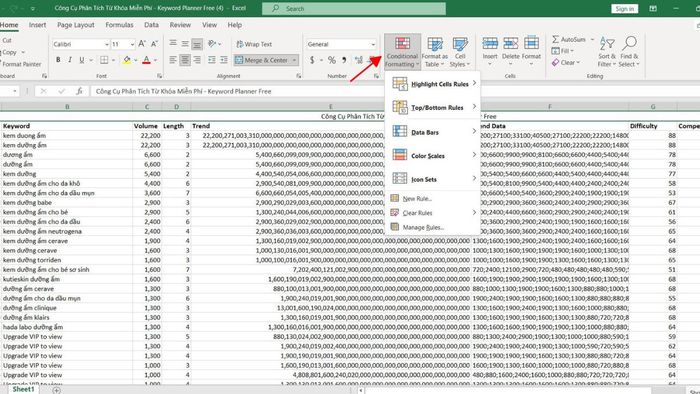Click Borders icon
This screenshot has height=394, width=700.
point(104,60)
